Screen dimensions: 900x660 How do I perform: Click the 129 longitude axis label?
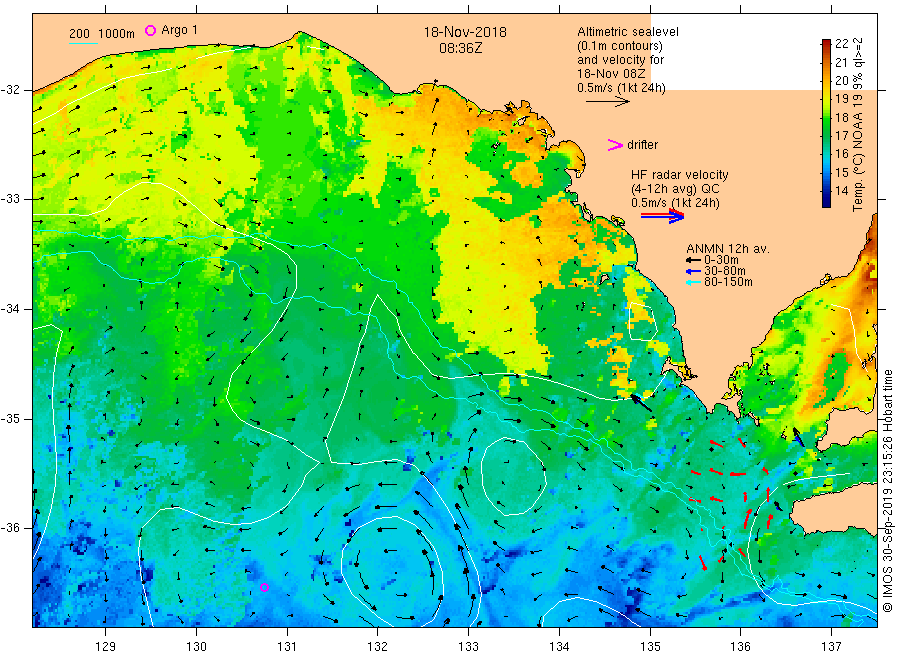tap(106, 647)
